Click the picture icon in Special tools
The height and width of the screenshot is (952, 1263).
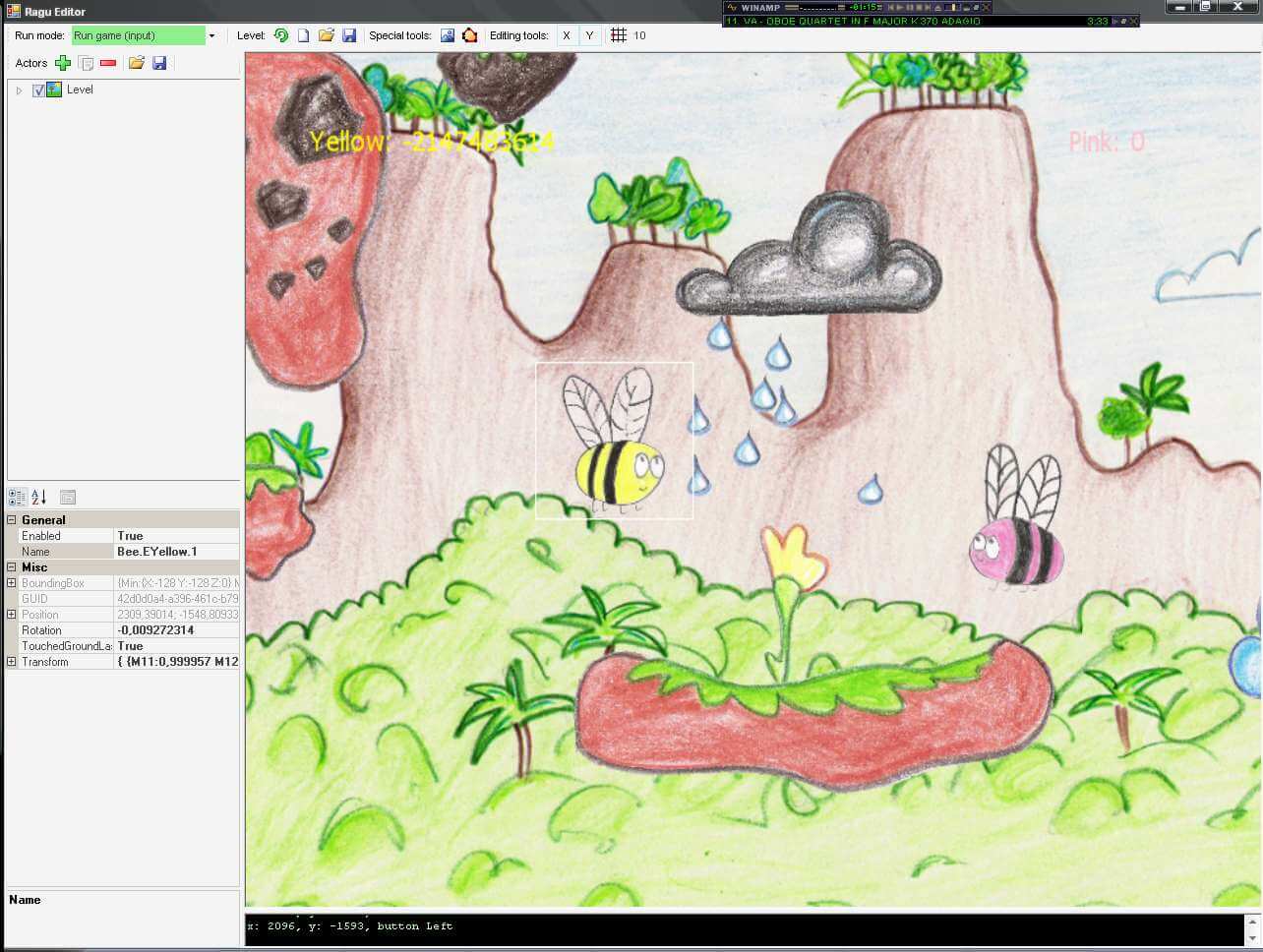(x=448, y=35)
